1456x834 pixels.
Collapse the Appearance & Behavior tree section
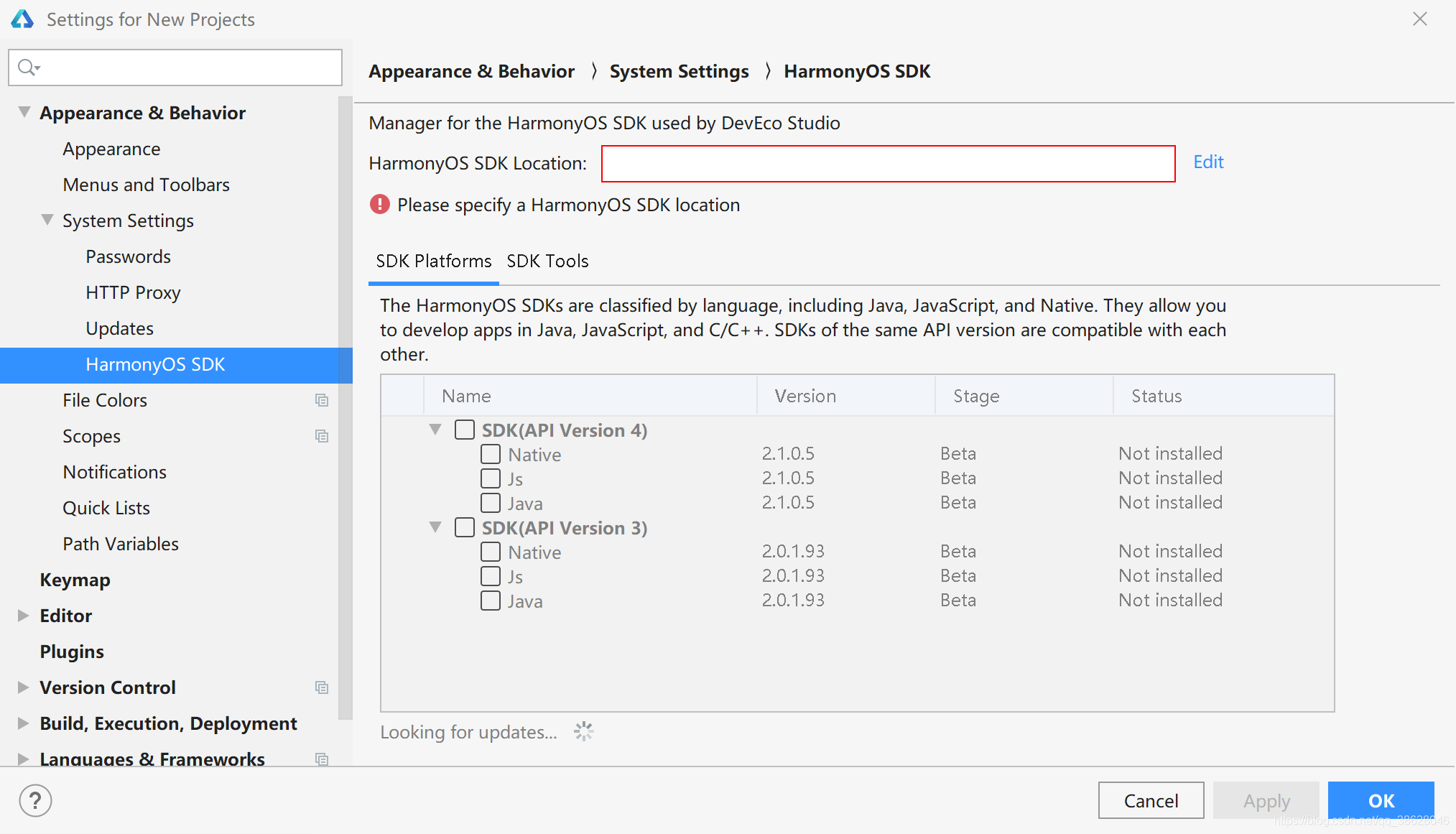(24, 113)
